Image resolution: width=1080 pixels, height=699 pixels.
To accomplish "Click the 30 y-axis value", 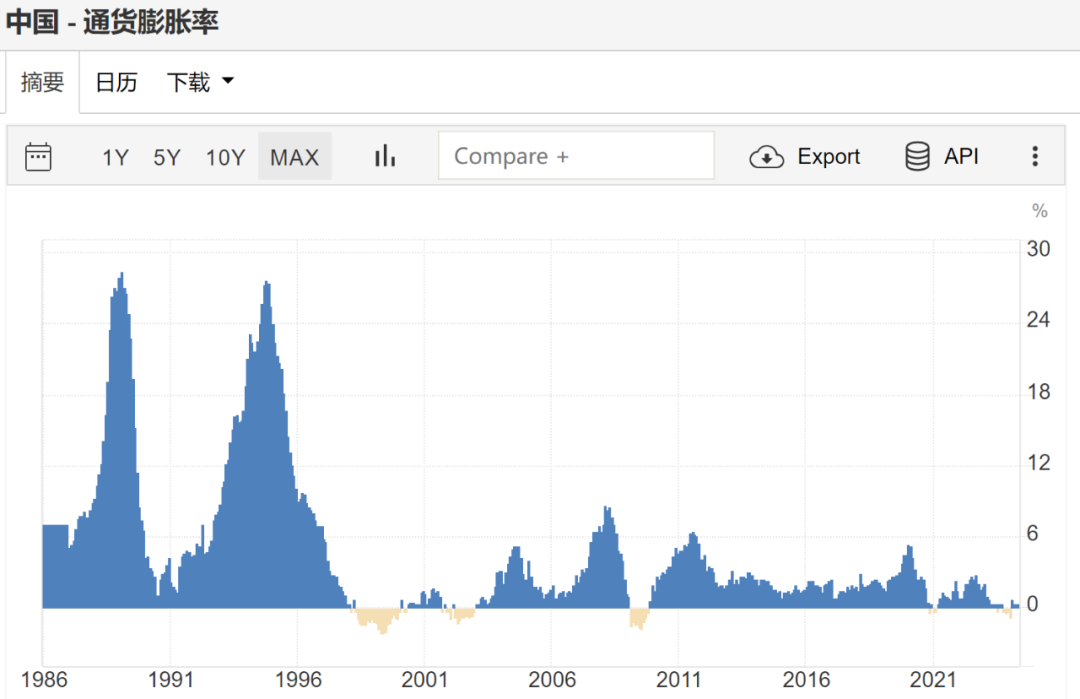I will point(1038,249).
